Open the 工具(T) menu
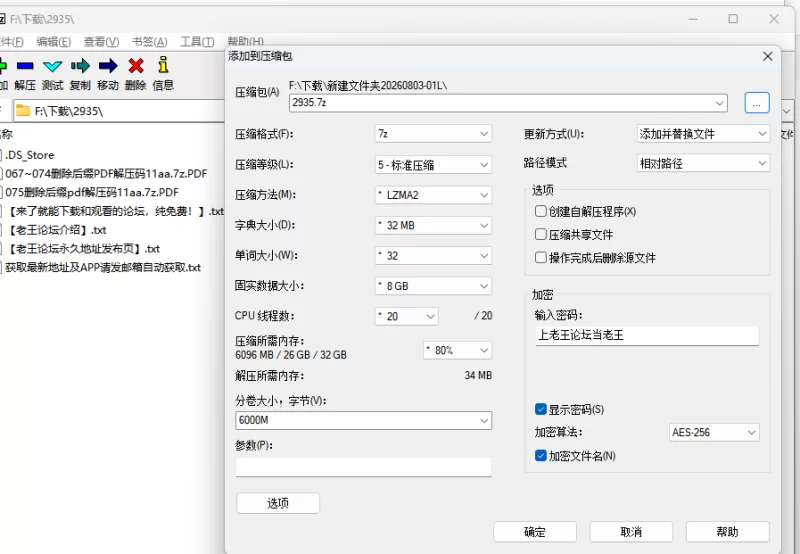Image resolution: width=800 pixels, height=554 pixels. point(197,42)
